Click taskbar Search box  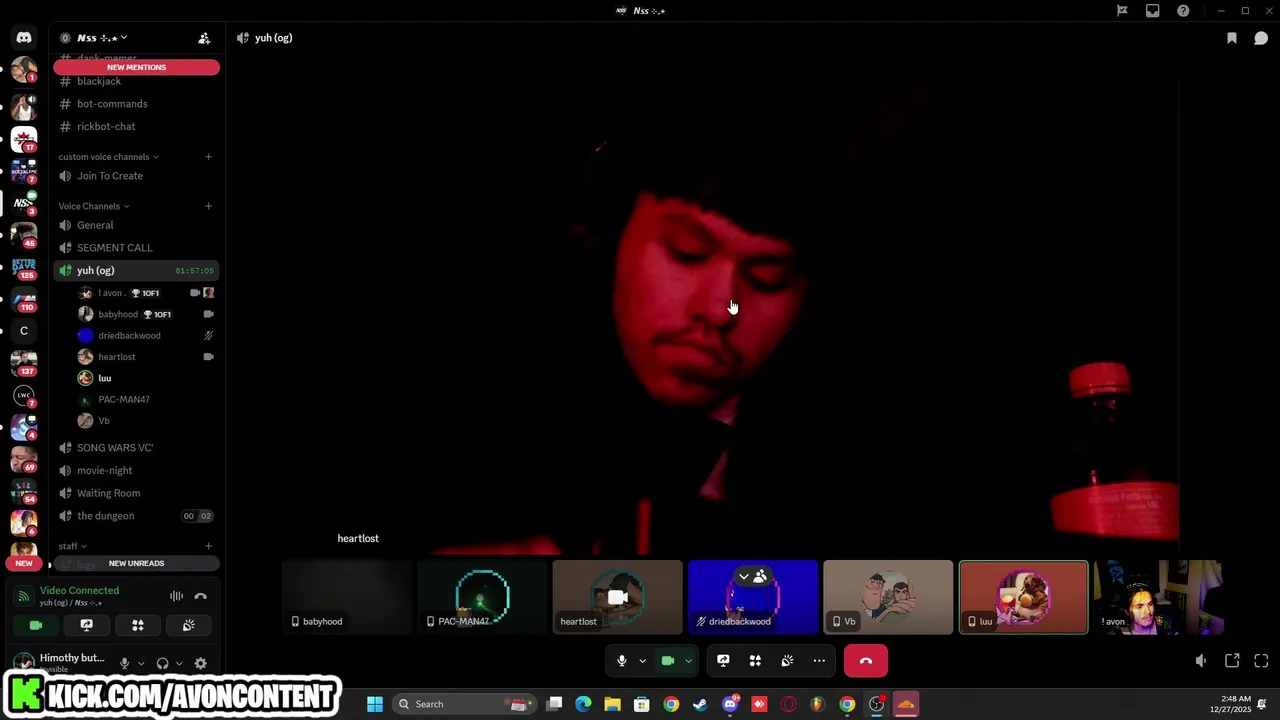464,704
